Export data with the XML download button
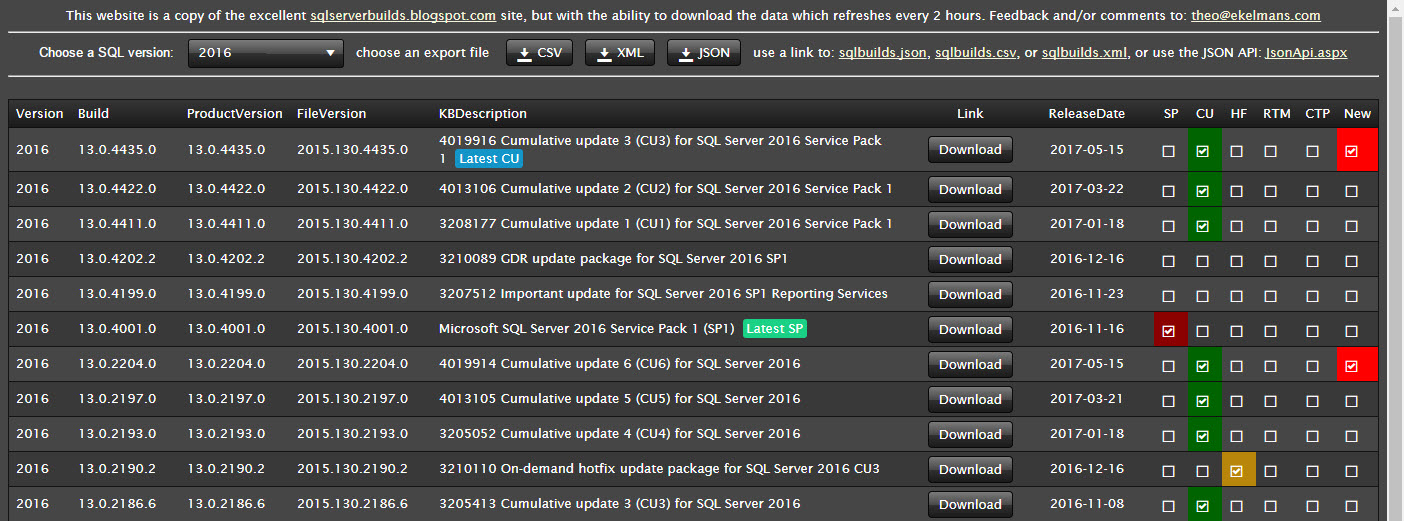Viewport: 1404px width, 521px height. [x=619, y=53]
